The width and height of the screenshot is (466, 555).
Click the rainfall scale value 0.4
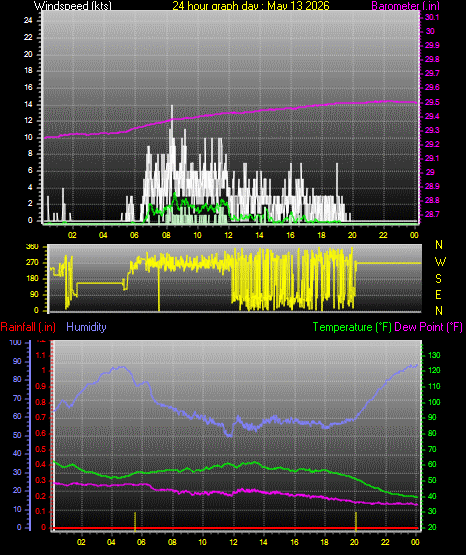coord(41,464)
